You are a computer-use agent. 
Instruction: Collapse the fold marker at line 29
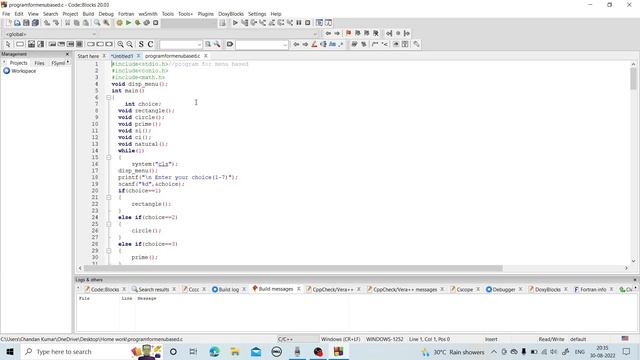[x=109, y=251]
